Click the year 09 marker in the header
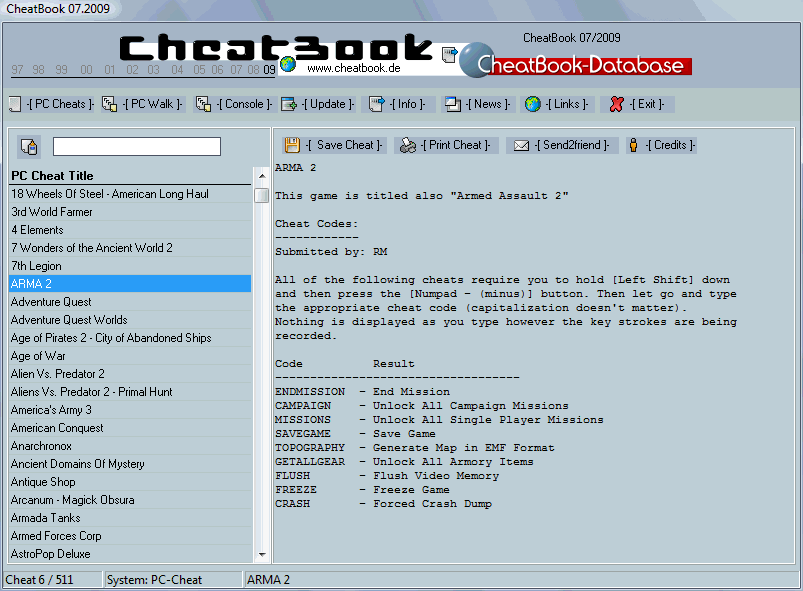Screen dimensions: 803x591 269,70
